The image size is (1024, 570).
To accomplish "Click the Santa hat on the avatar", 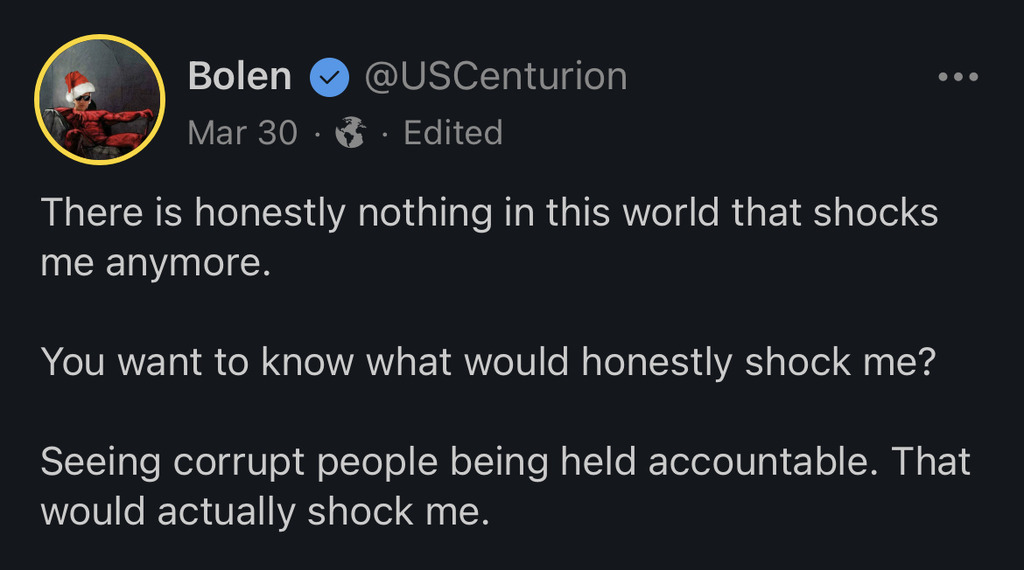I will pos(78,86).
